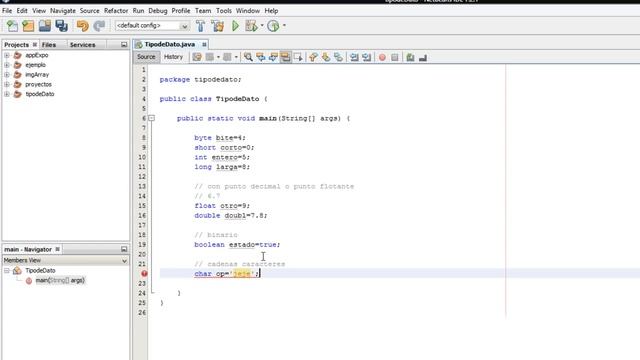This screenshot has width=640, height=360.
Task: Build the project with hammer icon
Action: coord(200,26)
